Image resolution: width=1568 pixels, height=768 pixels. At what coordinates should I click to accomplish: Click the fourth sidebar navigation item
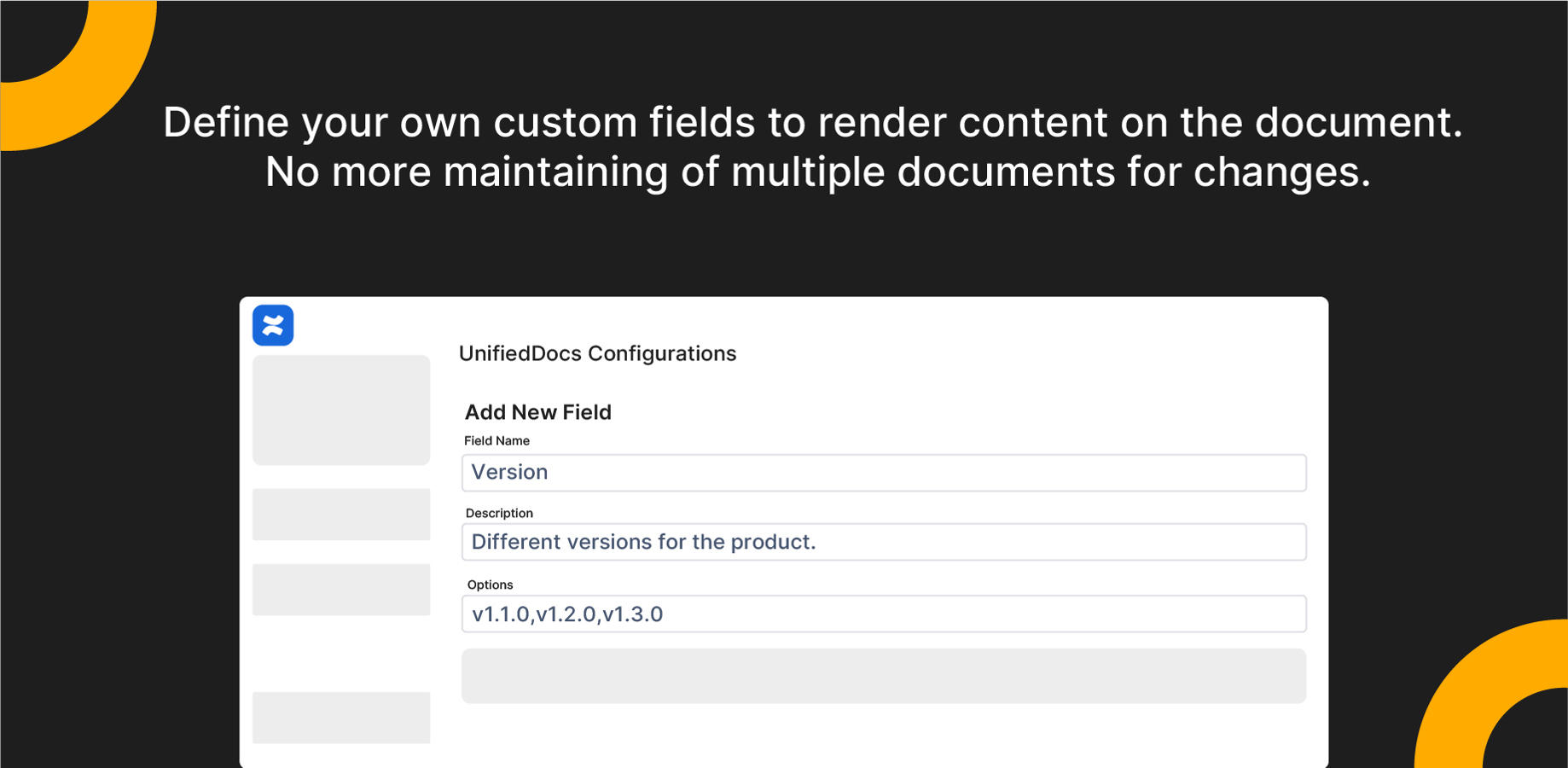[340, 718]
